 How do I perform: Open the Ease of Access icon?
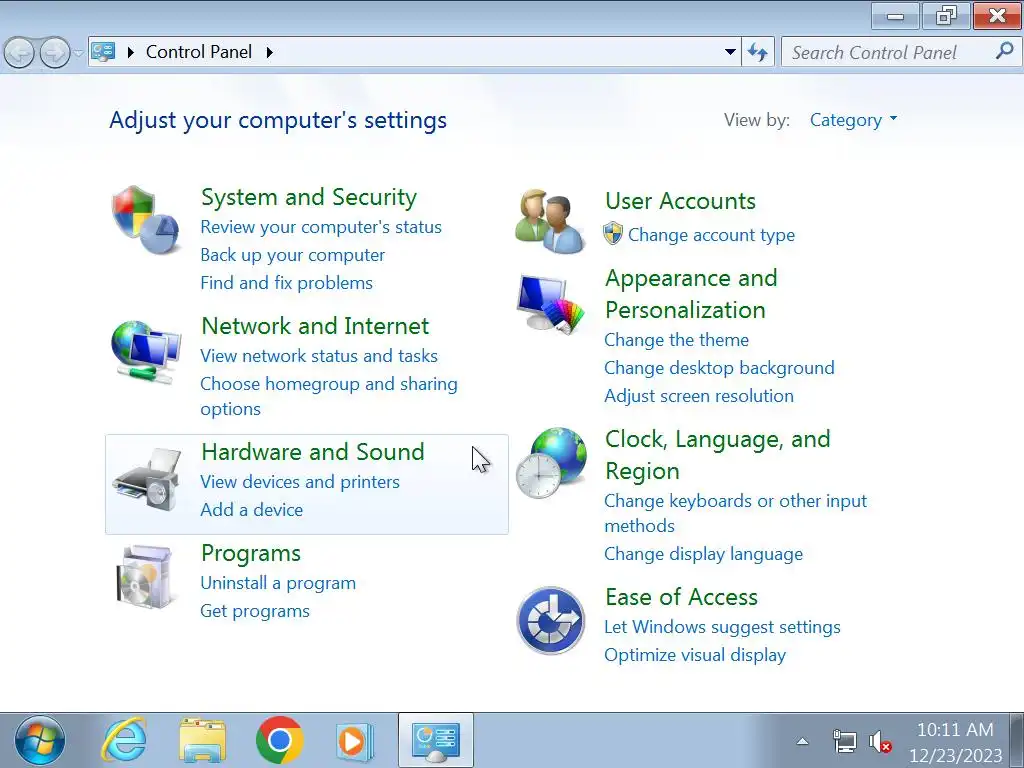(x=551, y=620)
